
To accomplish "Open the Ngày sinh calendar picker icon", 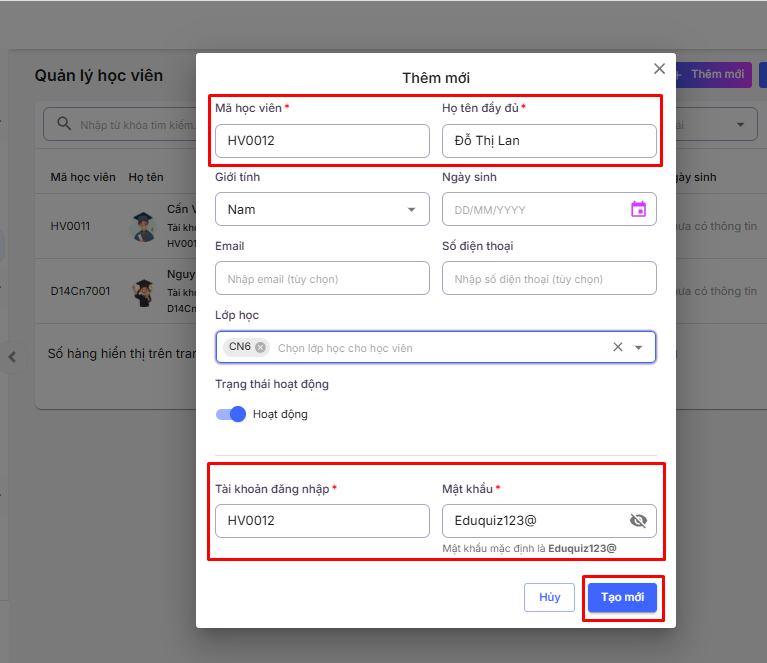I will tap(638, 209).
